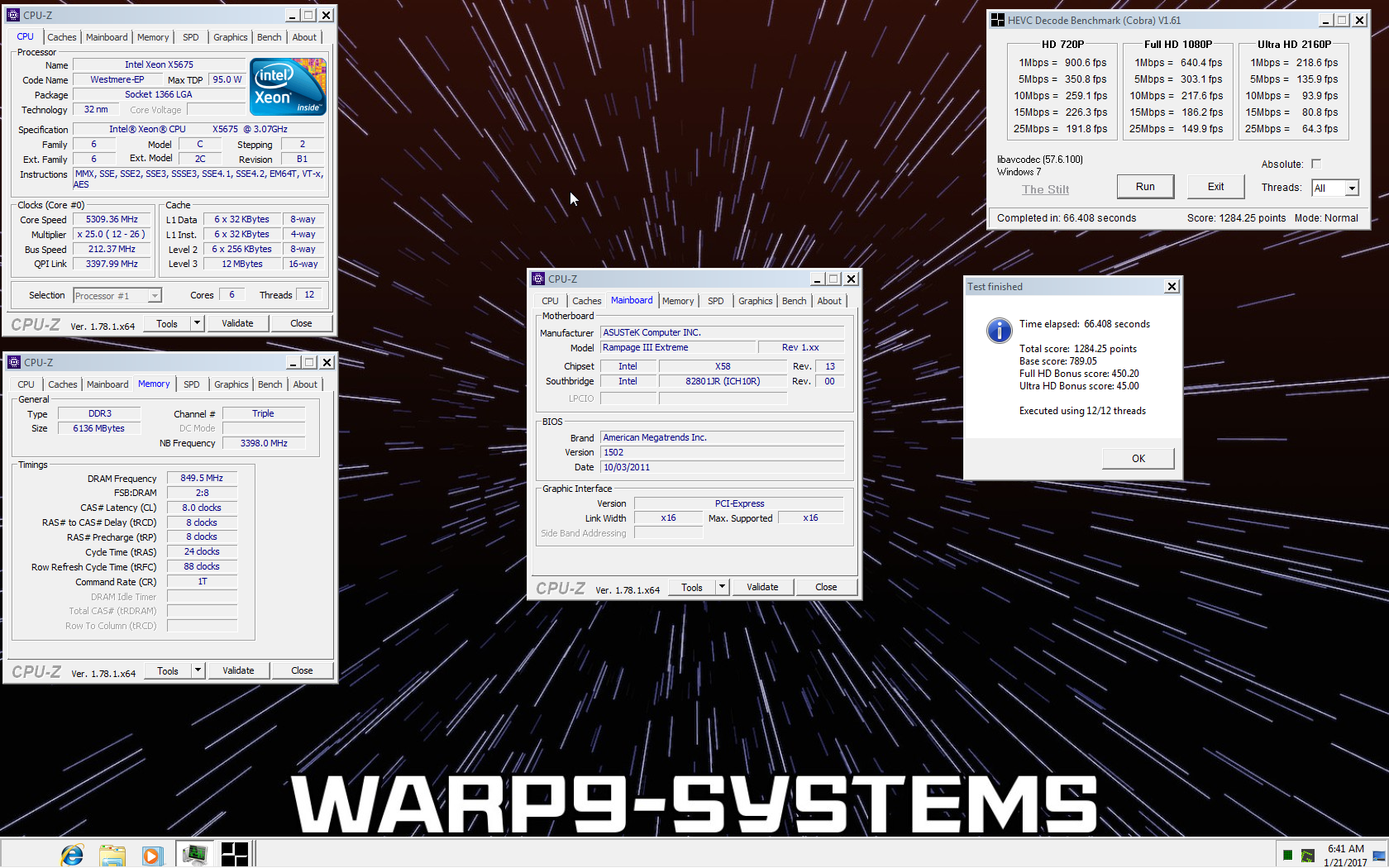Click Tools button in top CPU window
The width and height of the screenshot is (1389, 868).
pos(167,323)
